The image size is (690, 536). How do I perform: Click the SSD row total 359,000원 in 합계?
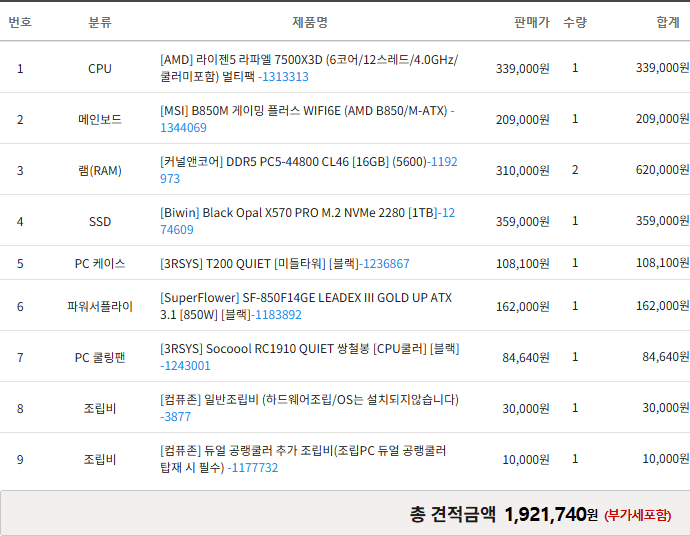[x=662, y=221]
